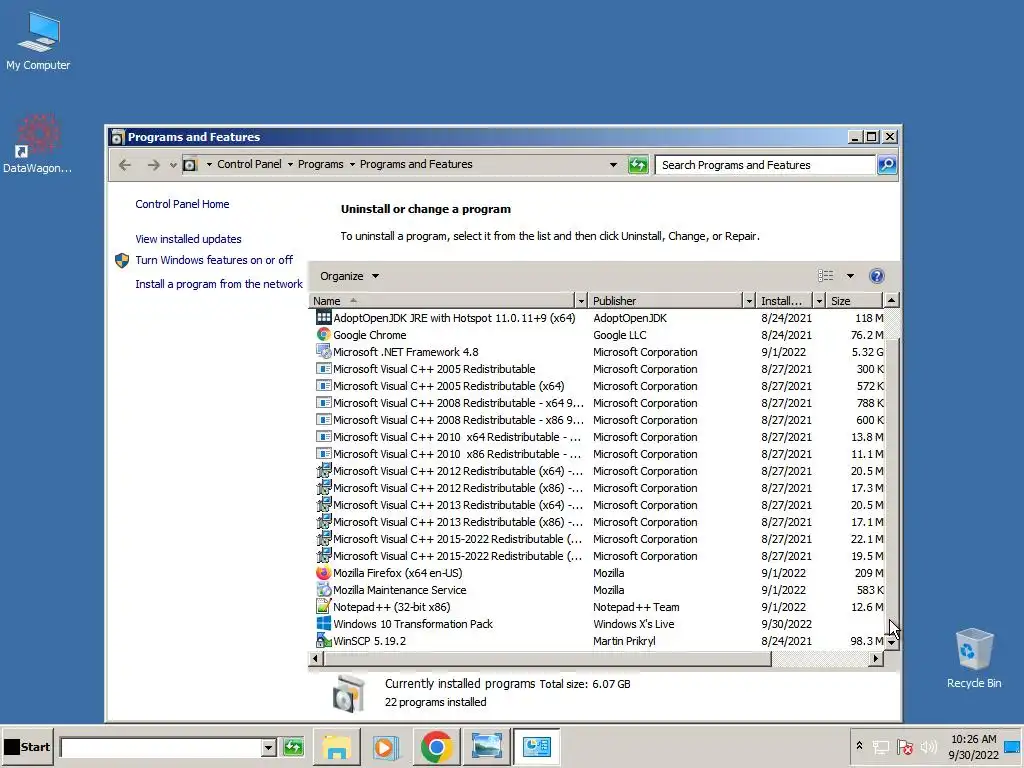This screenshot has width=1024, height=768.
Task: Select Mozilla Firefox program icon
Action: point(323,573)
